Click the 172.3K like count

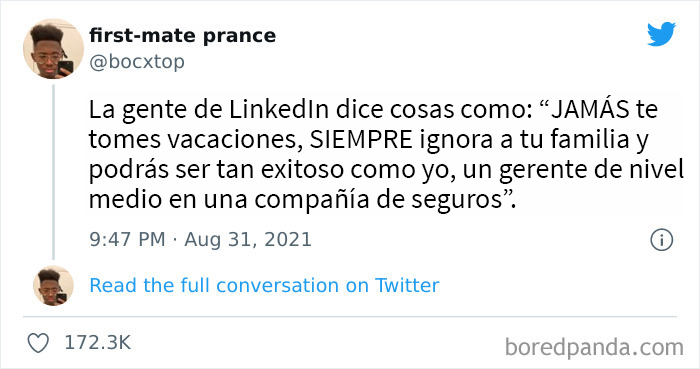click(x=98, y=343)
